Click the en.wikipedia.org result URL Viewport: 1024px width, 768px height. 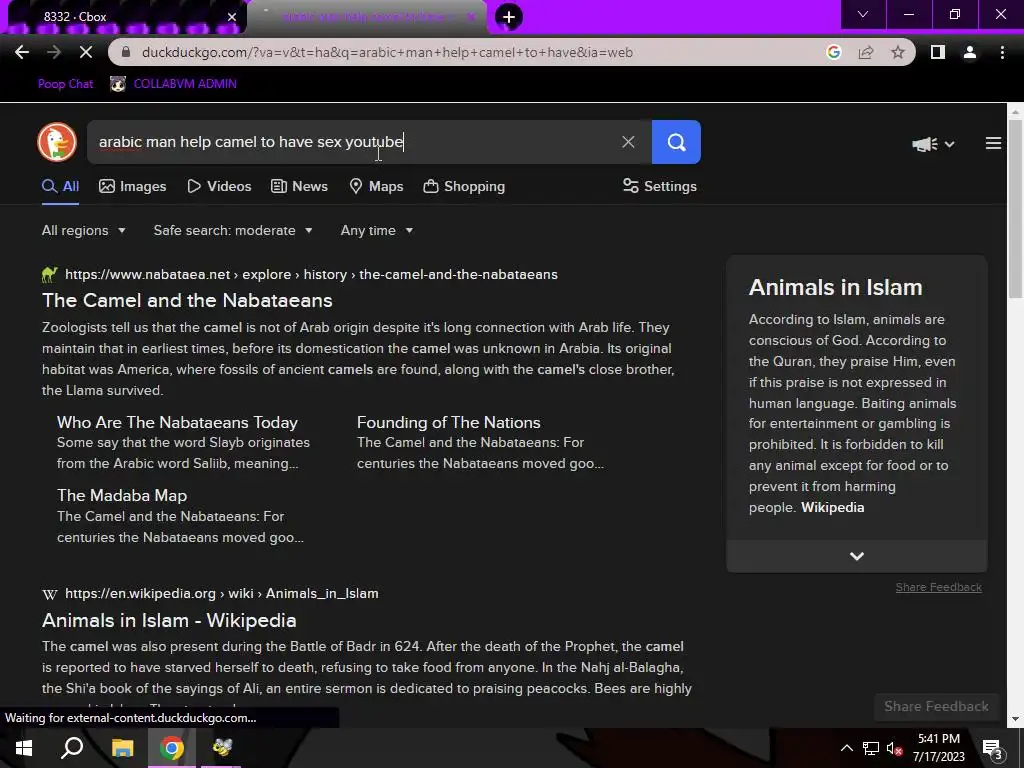click(x=222, y=594)
